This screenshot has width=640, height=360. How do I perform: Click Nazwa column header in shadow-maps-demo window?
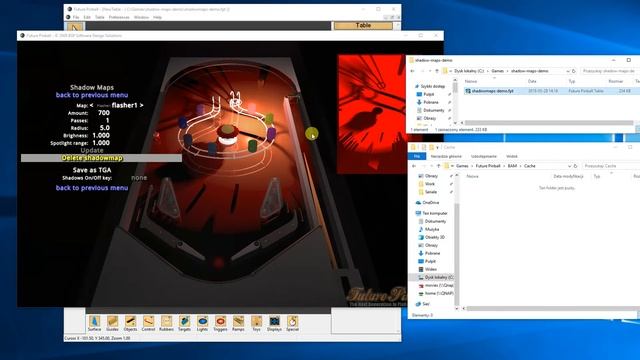(x=471, y=81)
